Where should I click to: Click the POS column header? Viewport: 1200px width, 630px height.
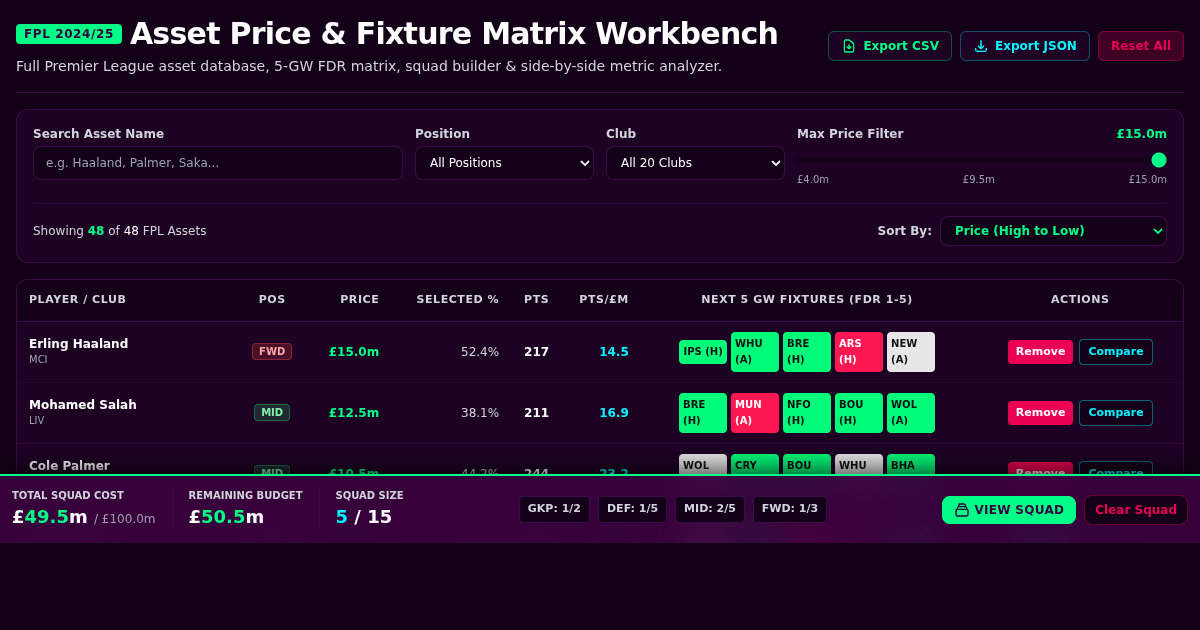coord(272,299)
